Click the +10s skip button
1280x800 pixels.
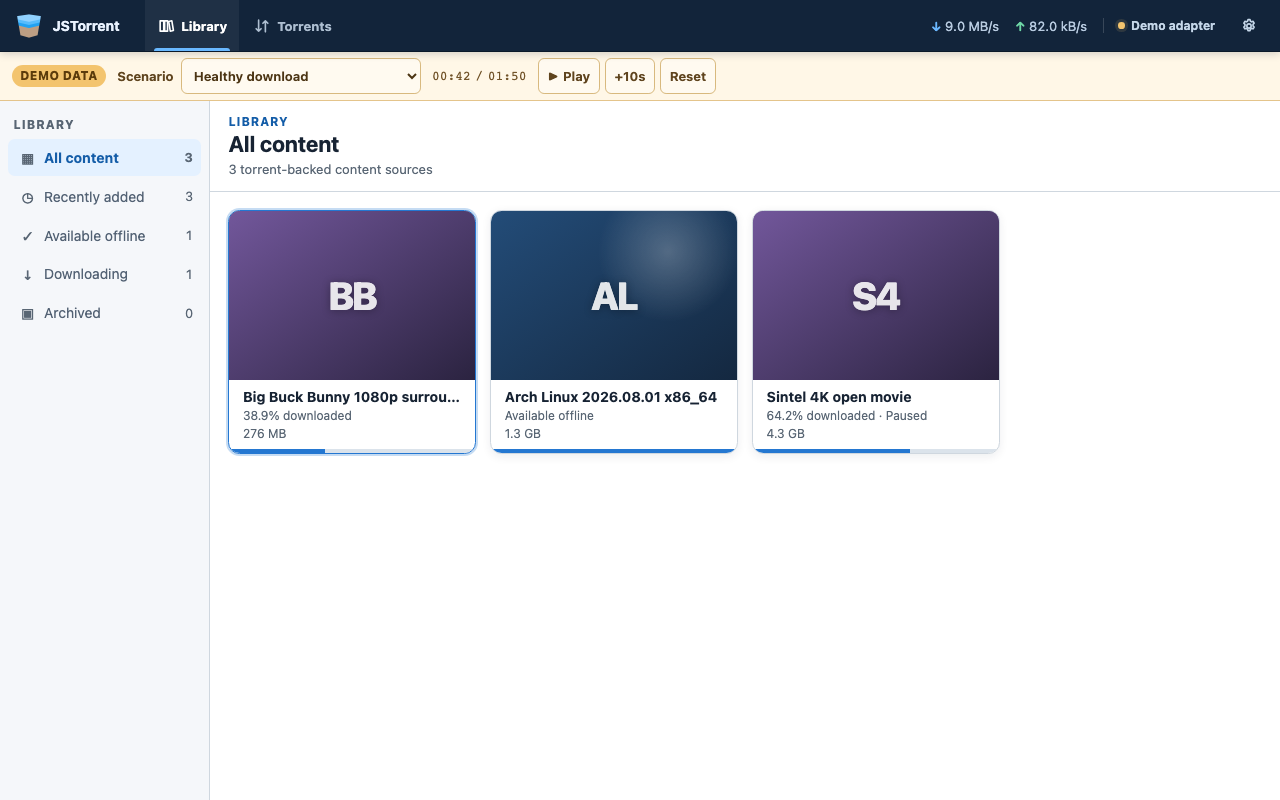630,76
